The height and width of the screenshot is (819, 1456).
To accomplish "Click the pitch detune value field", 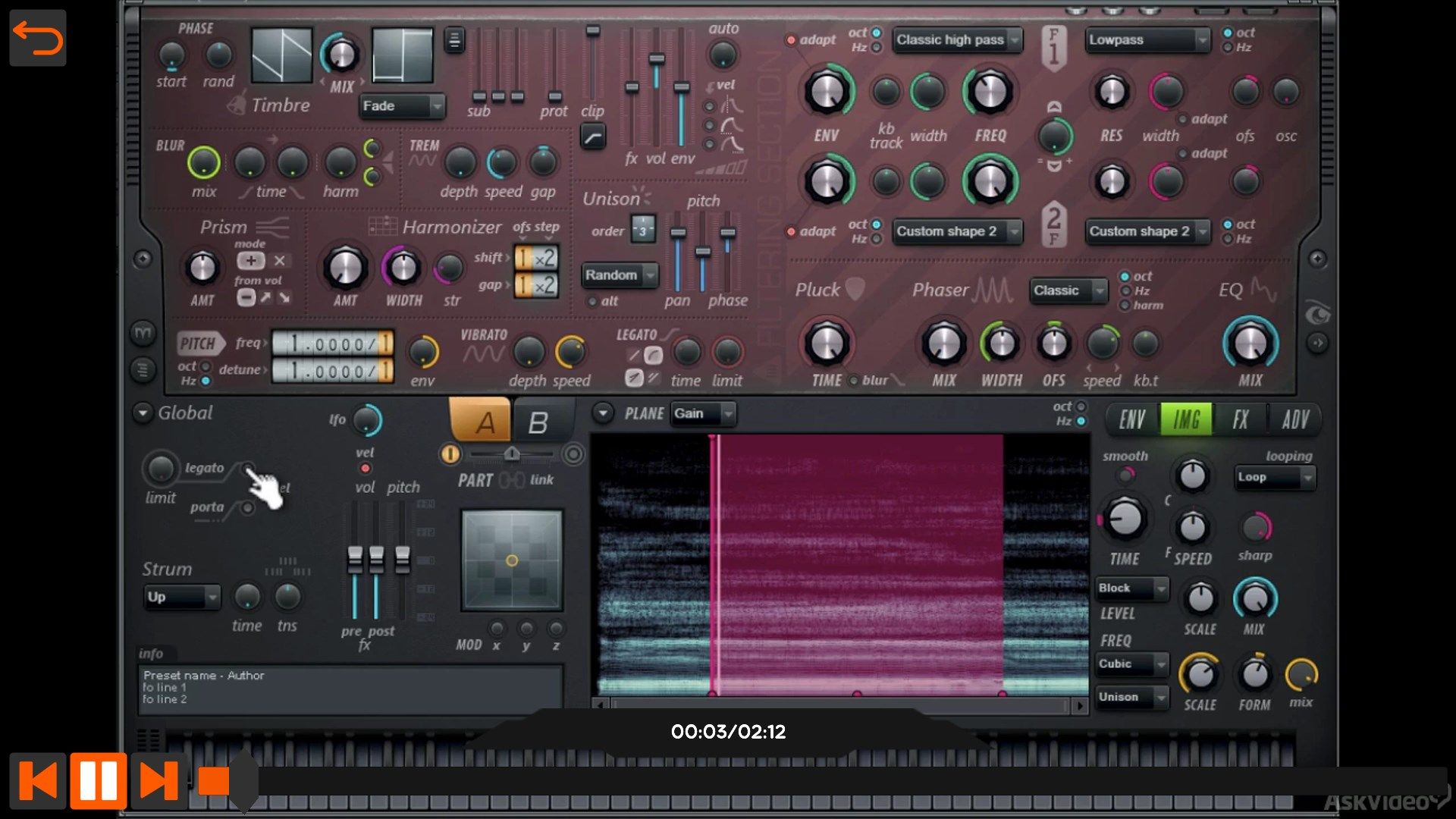I will click(x=332, y=371).
